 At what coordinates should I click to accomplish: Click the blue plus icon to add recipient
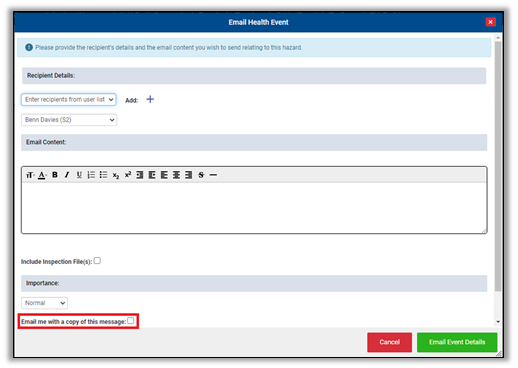click(x=150, y=99)
